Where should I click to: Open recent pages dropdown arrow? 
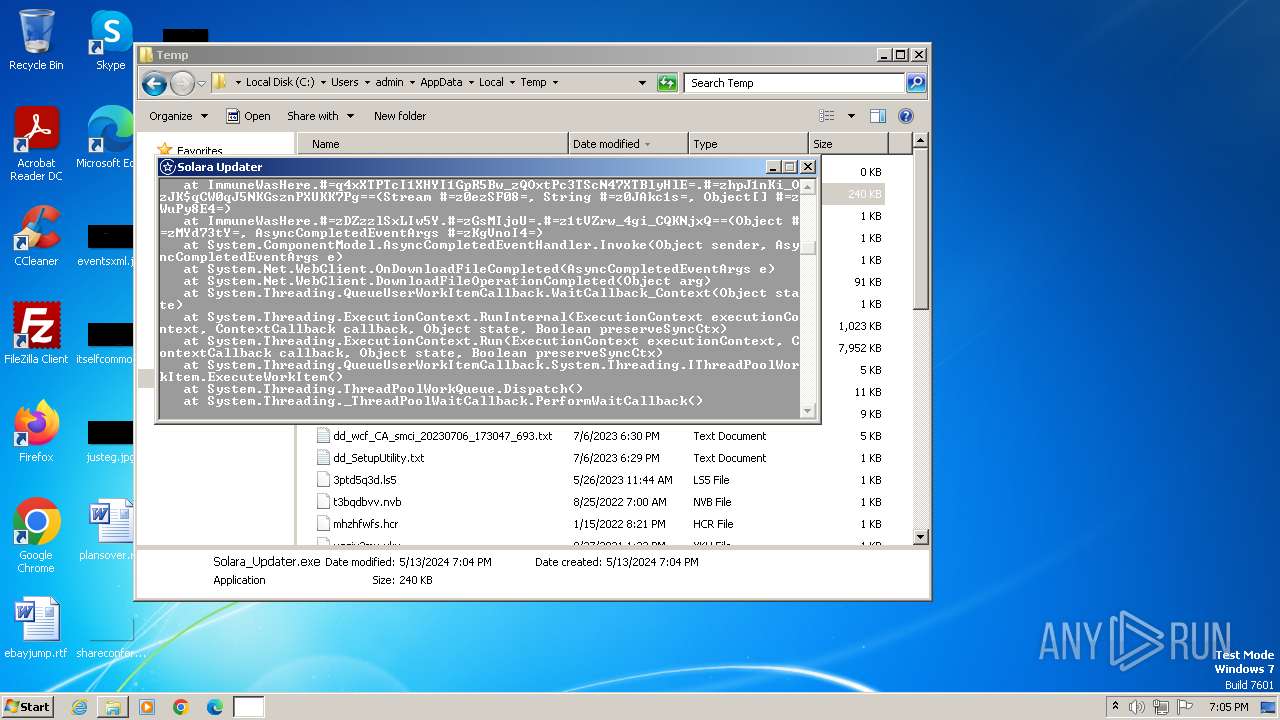point(201,83)
